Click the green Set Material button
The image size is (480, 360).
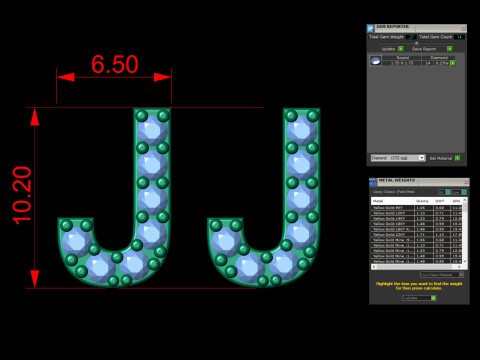point(458,158)
